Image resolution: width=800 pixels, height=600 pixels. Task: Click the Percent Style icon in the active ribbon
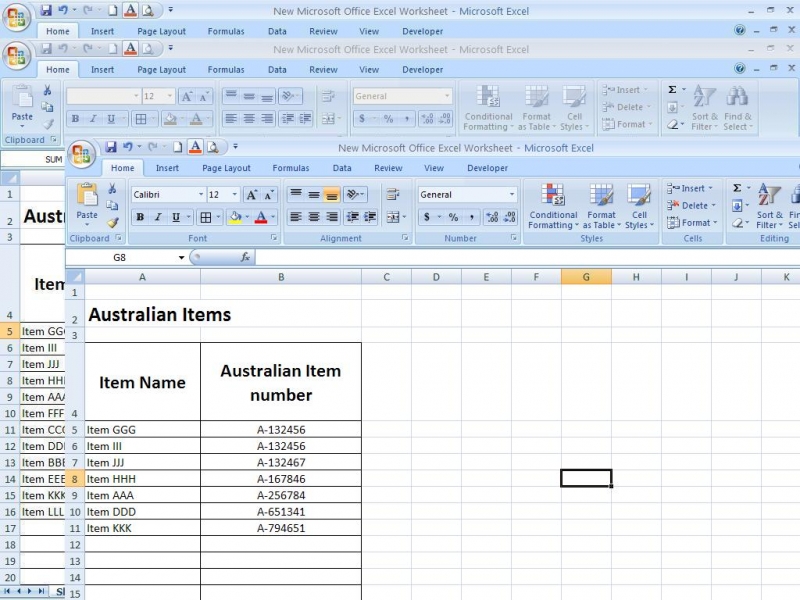(x=453, y=217)
